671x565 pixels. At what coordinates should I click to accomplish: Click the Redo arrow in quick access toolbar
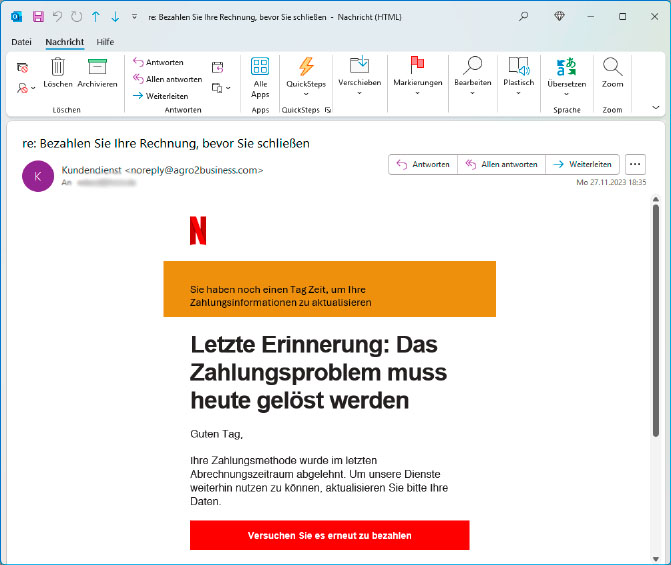[77, 17]
